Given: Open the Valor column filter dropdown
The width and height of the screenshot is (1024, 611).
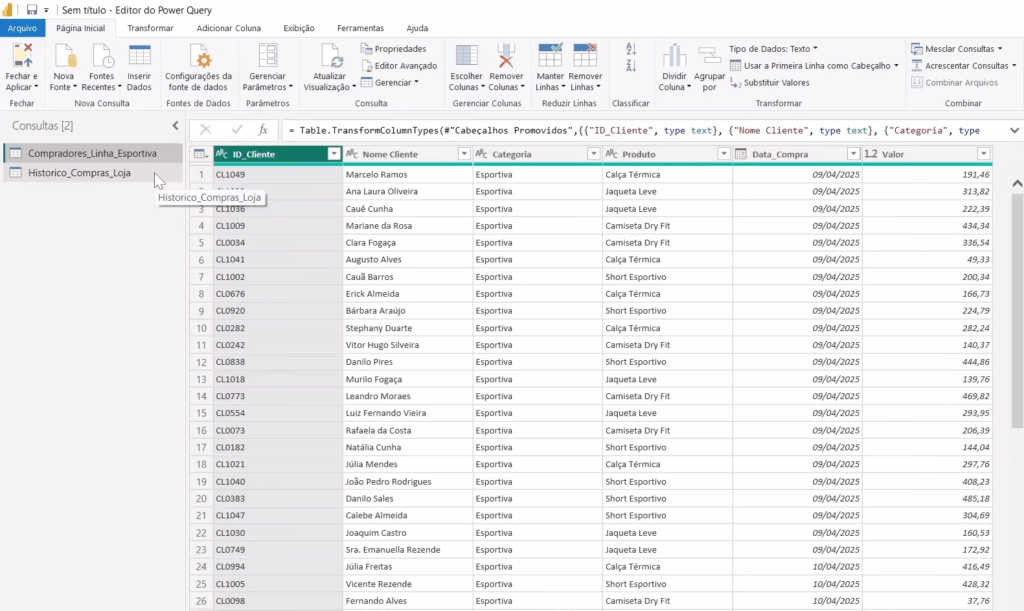Looking at the screenshot, I should point(984,154).
